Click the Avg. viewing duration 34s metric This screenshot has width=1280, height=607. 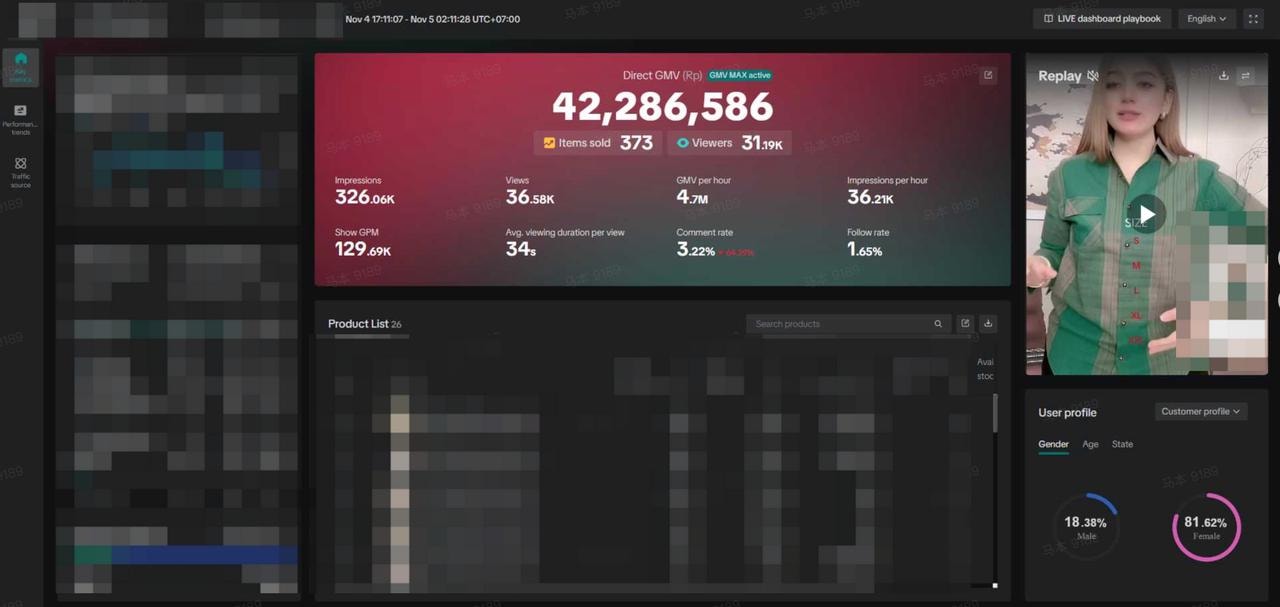tap(565, 243)
